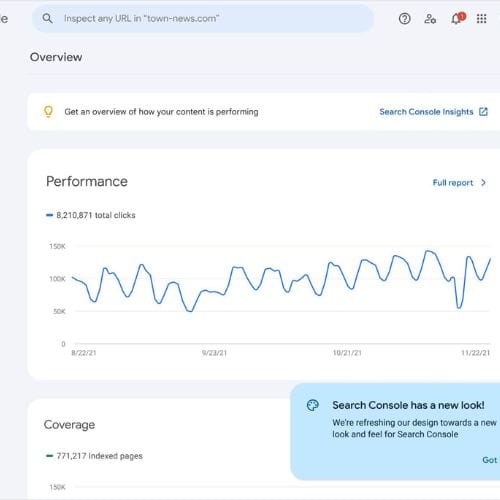Open the Performance Full report
Viewport: 500px width, 500px height.
point(453,183)
